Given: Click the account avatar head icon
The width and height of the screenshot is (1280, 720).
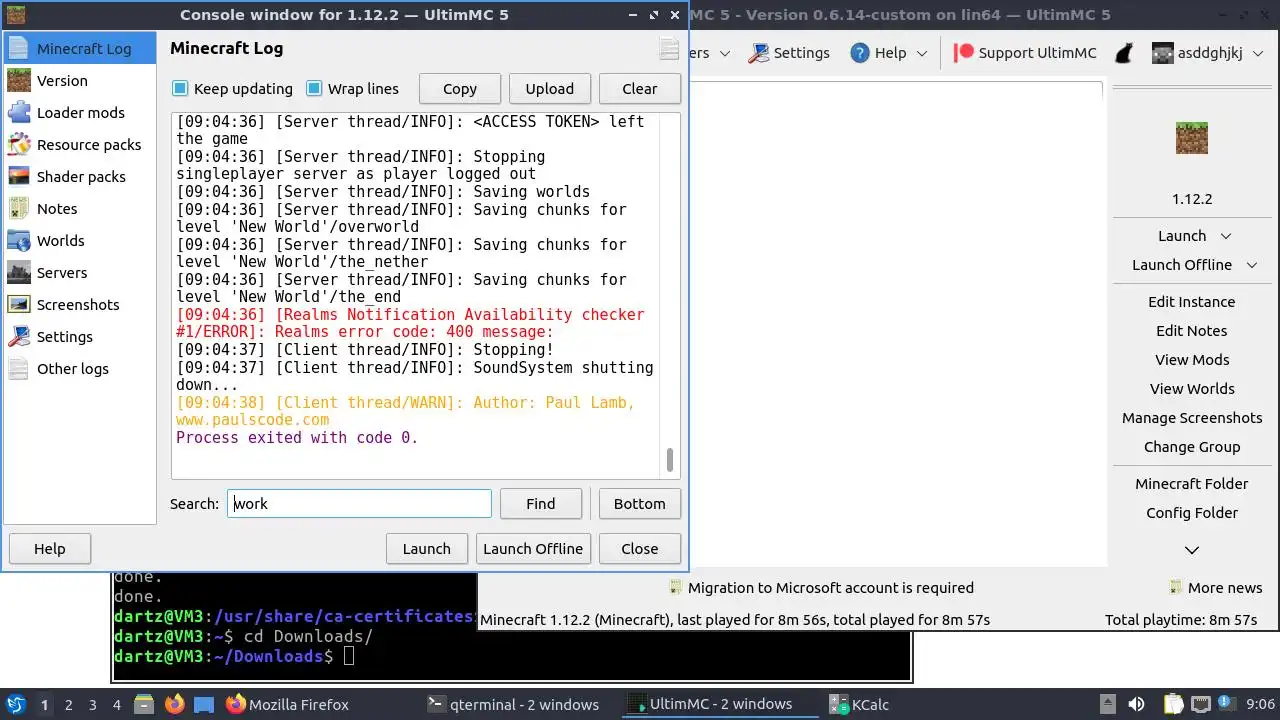Looking at the screenshot, I should tap(1162, 53).
